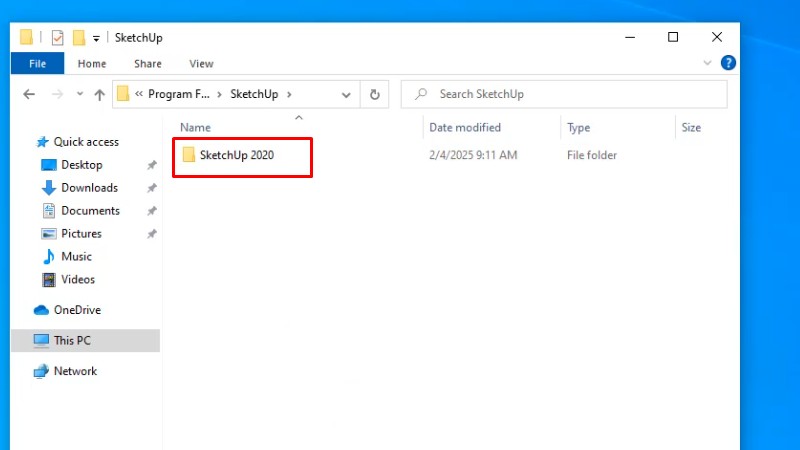Toggle the pin beside Downloads
This screenshot has height=450, width=800.
click(x=152, y=188)
